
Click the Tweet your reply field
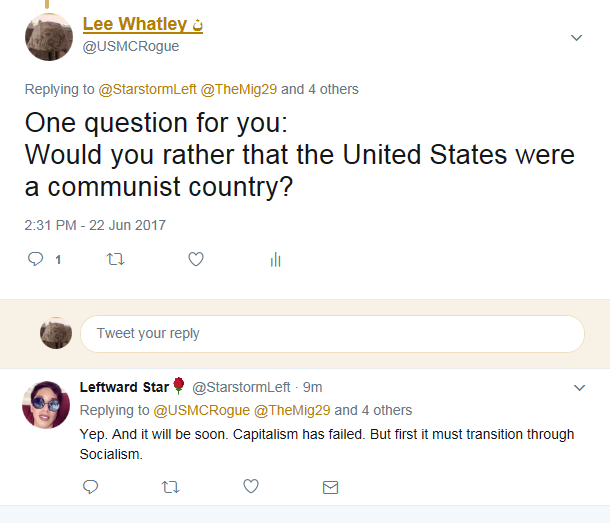332,334
